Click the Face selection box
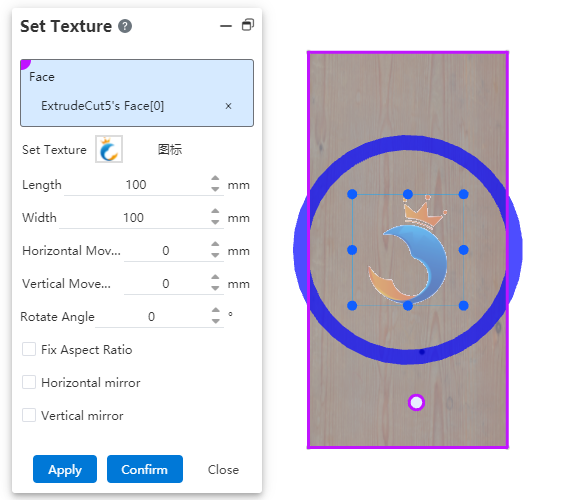The height and width of the screenshot is (500, 564). 137,93
